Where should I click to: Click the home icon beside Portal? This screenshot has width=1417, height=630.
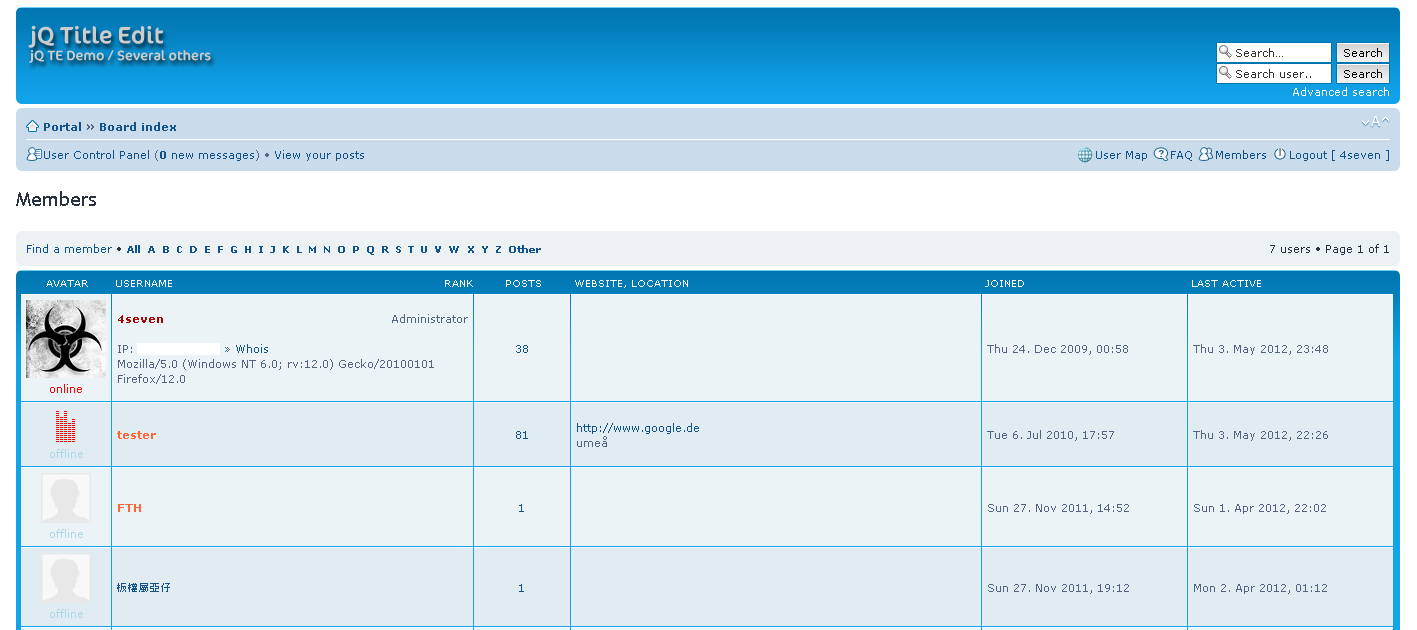pos(33,127)
